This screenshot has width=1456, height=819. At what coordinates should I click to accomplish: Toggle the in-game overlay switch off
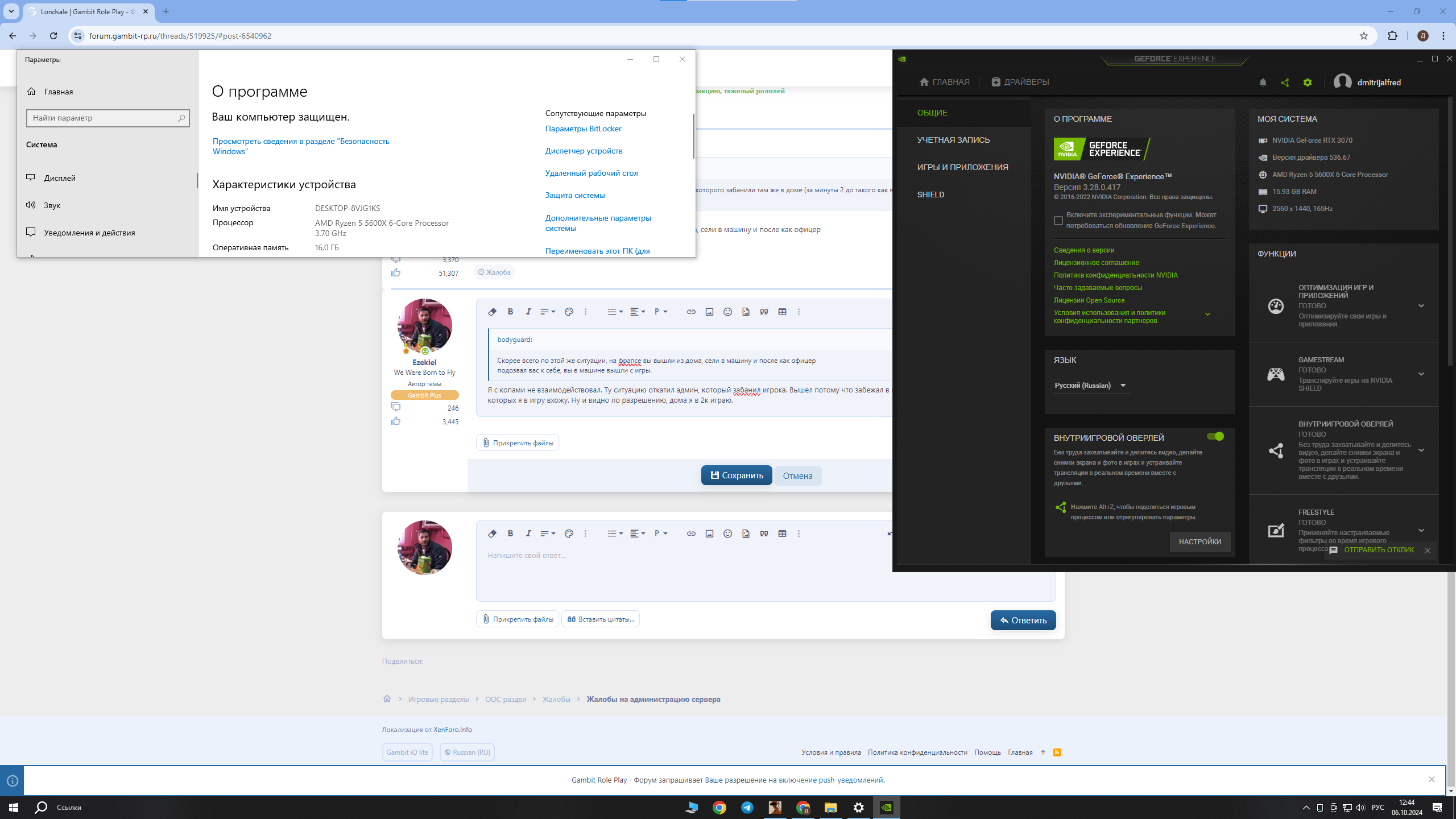(1215, 436)
